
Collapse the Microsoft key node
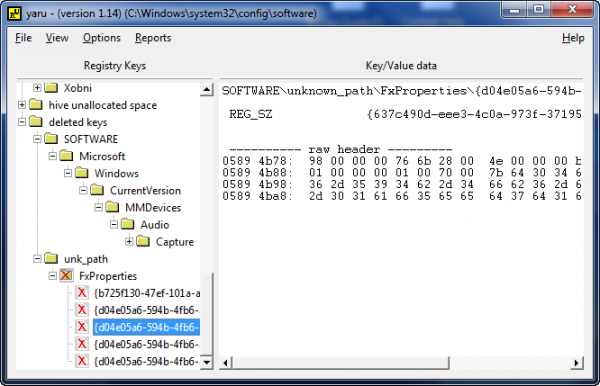point(52,156)
